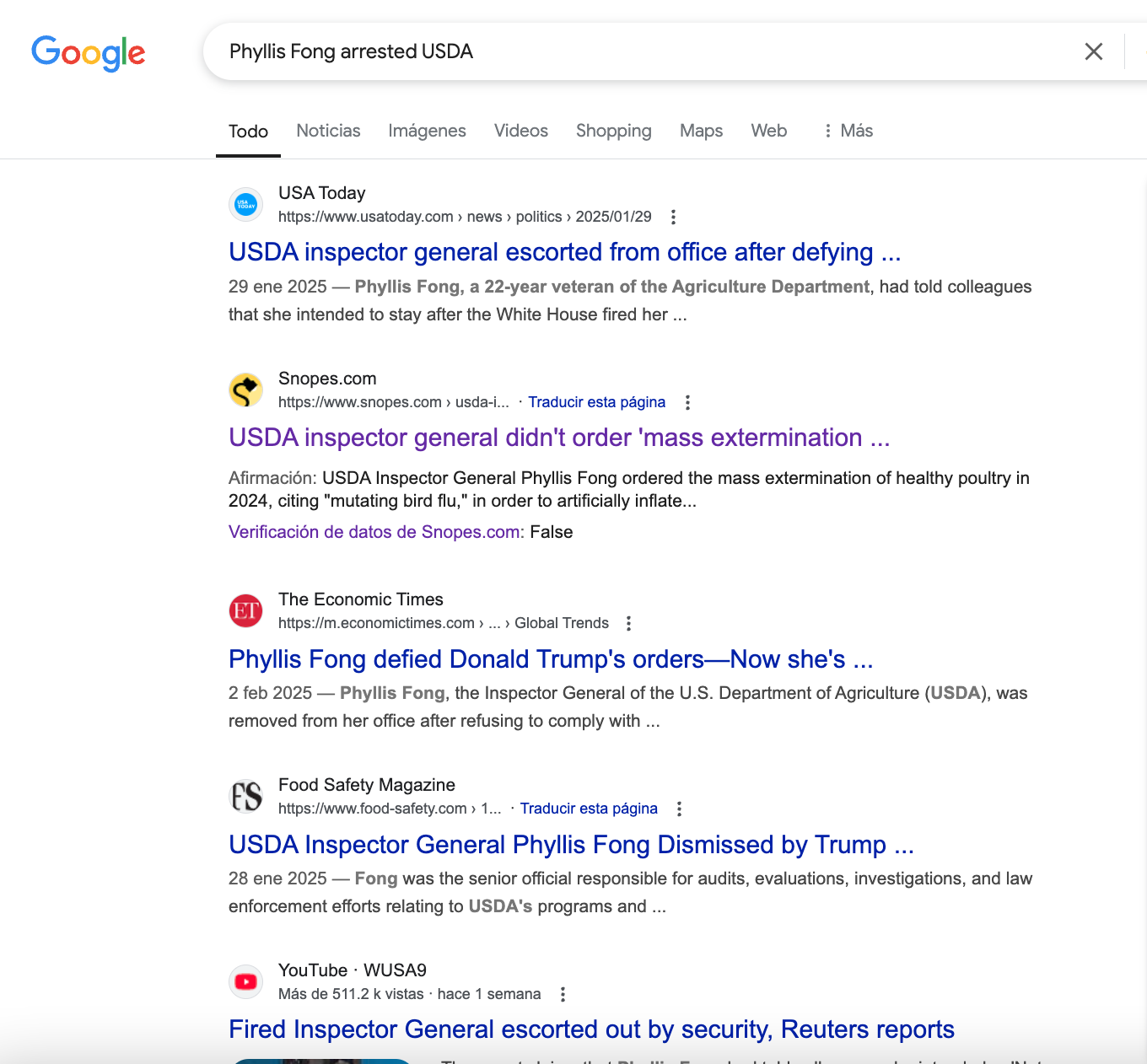Click the '2 feb 2025' snippet date
This screenshot has width=1147, height=1064.
[270, 693]
